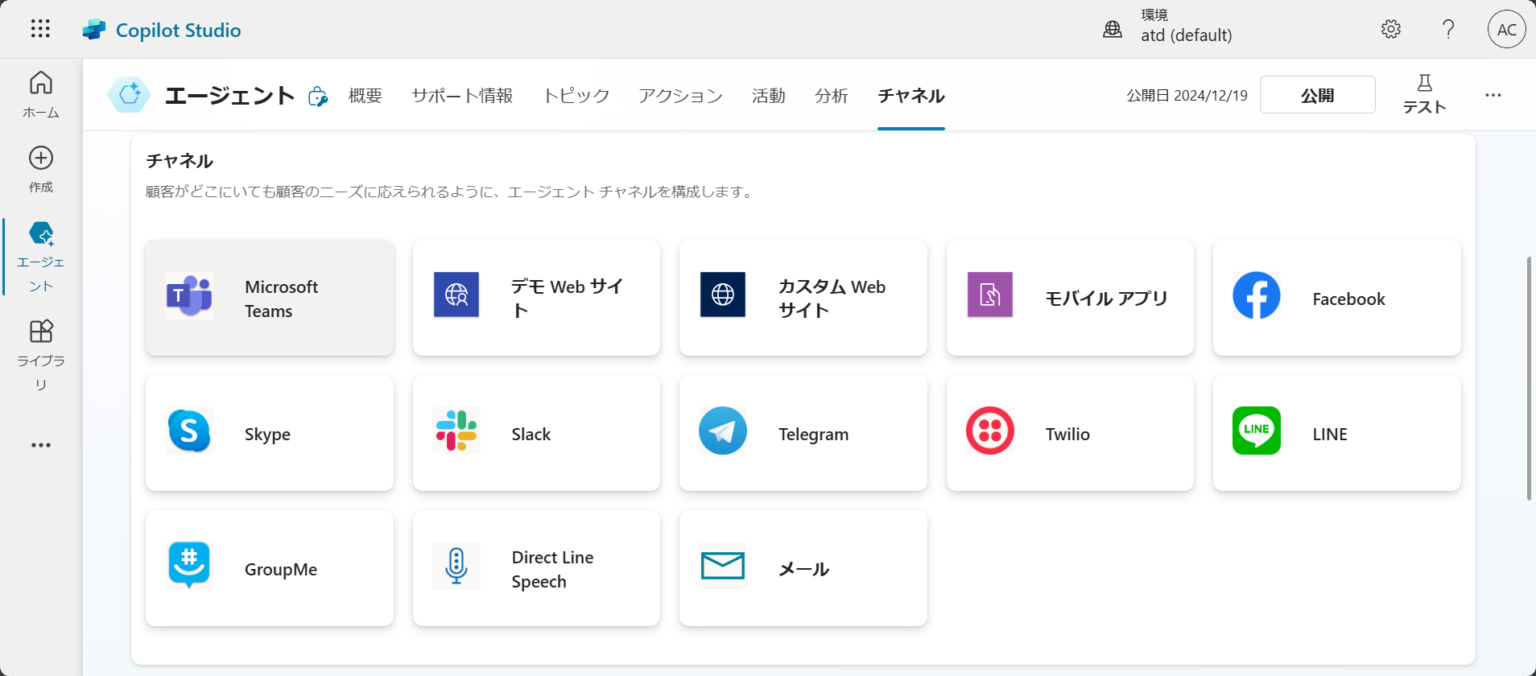Switch to the 分析 tab
Viewport: 1536px width, 676px height.
[x=831, y=95]
